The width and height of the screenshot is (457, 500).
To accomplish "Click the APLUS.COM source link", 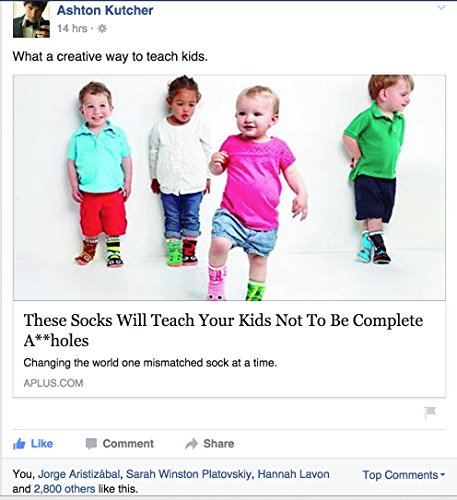I will coord(53,383).
